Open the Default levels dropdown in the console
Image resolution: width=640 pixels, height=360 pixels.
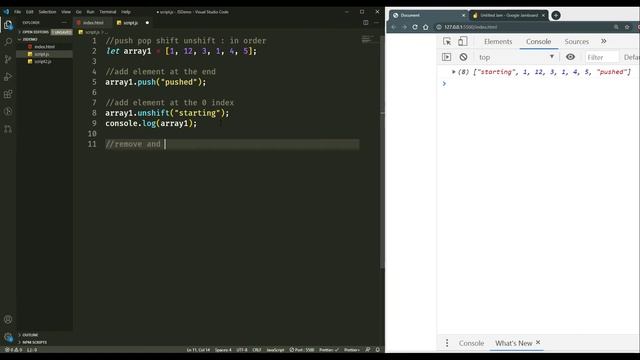point(631,57)
